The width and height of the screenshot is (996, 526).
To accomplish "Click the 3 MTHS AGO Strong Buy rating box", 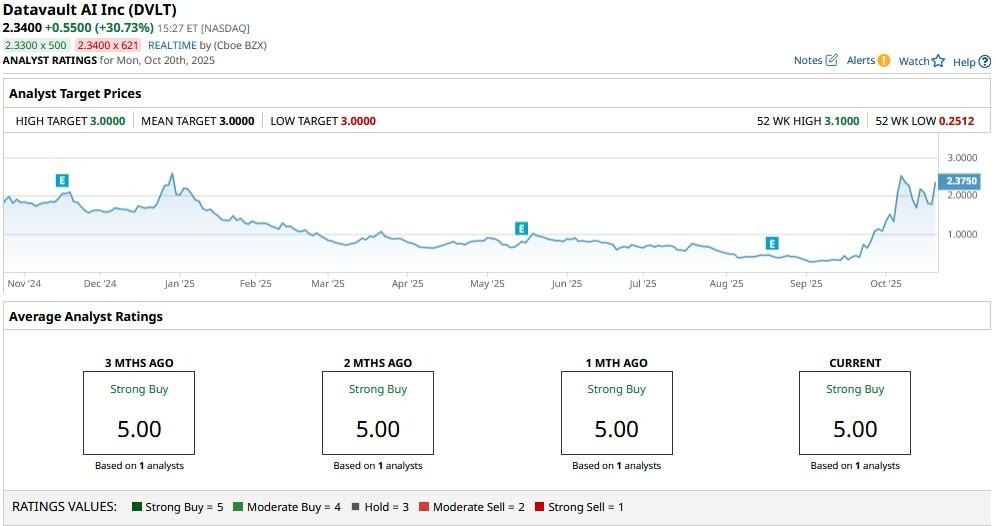I will (x=139, y=412).
